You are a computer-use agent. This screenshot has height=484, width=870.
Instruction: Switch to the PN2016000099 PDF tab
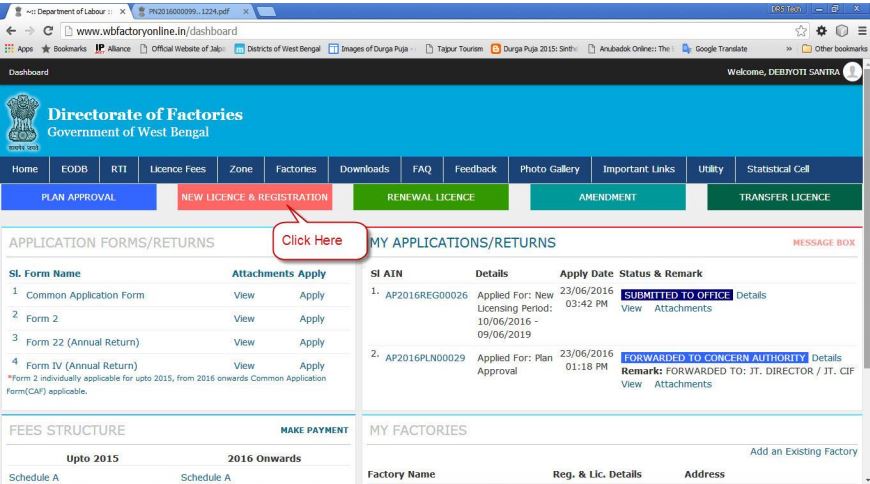click(x=190, y=11)
